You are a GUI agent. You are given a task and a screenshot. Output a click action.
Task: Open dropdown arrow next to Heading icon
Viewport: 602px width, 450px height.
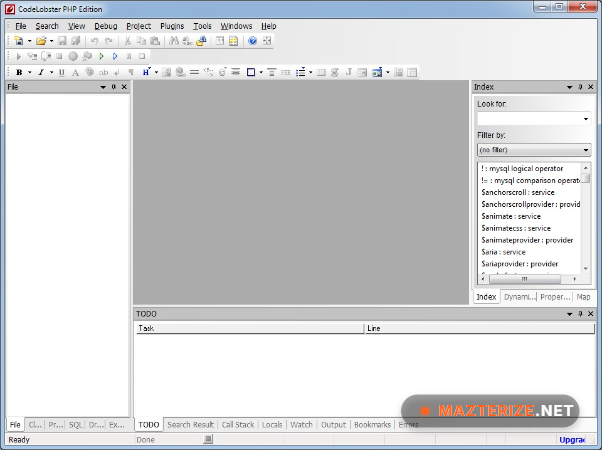(x=156, y=72)
